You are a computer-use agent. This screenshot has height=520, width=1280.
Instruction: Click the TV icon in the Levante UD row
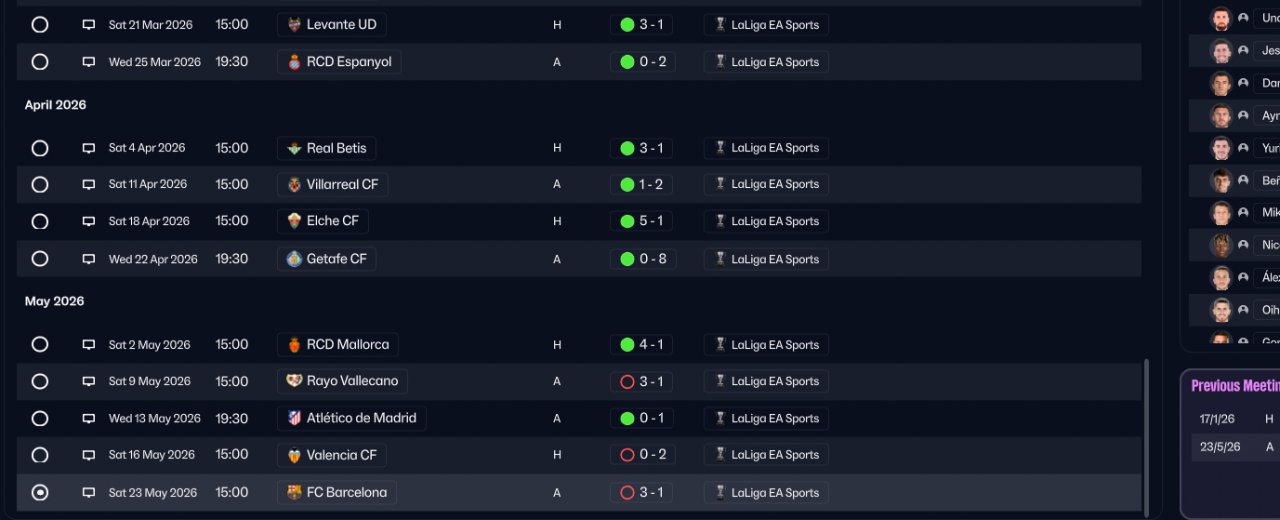tap(89, 25)
